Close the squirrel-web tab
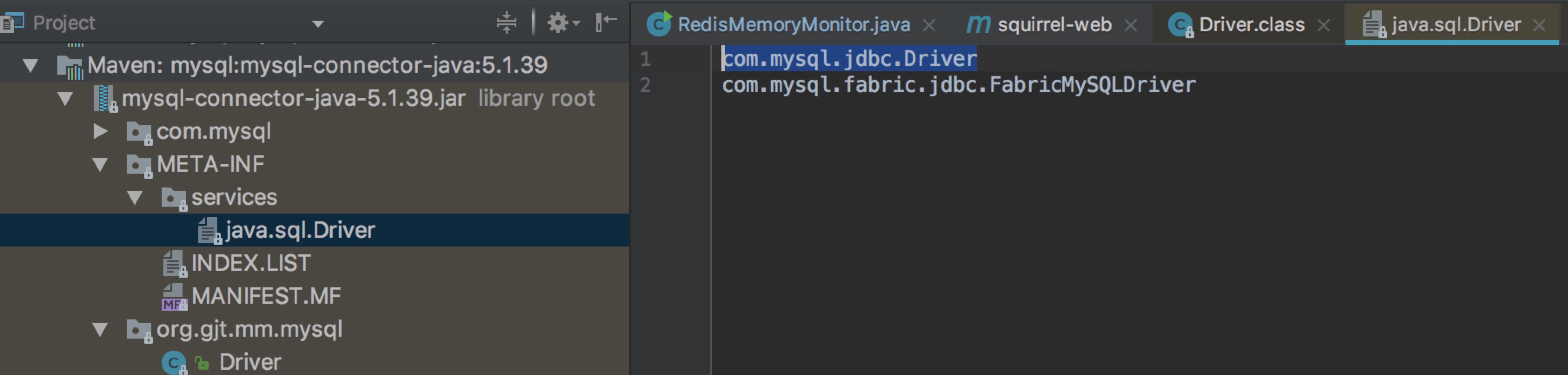This screenshot has height=375, width=1568. 1130,26
